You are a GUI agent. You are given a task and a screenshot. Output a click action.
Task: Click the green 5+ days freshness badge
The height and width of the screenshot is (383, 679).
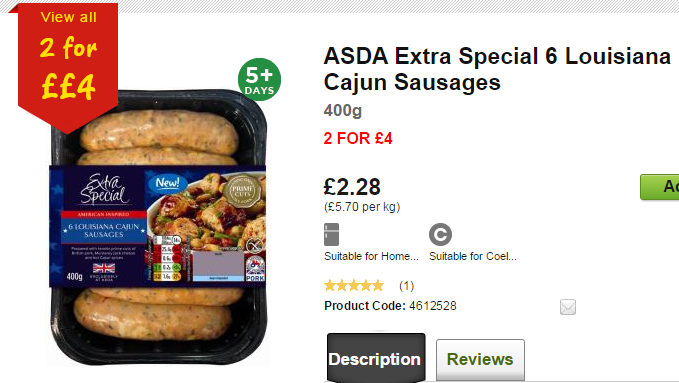pos(259,80)
